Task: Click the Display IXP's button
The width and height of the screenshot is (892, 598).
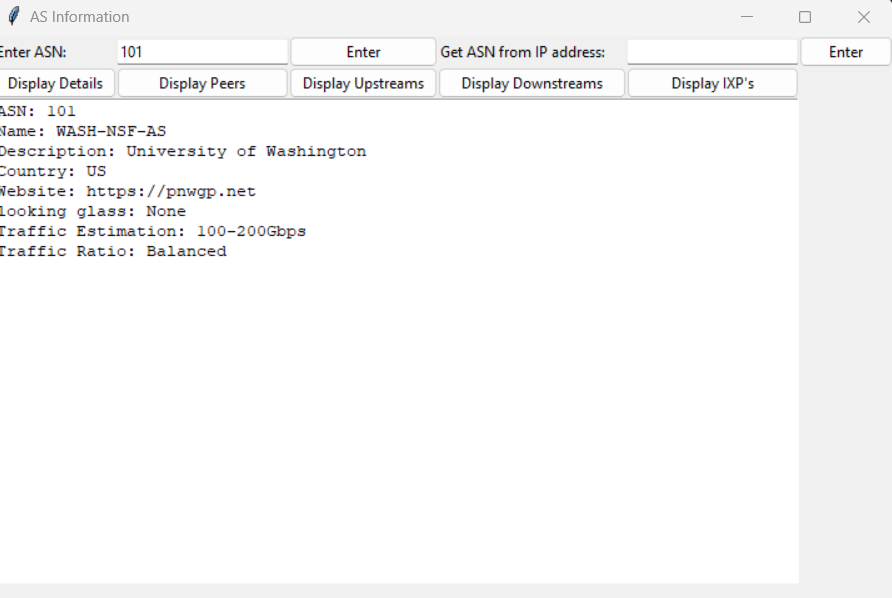Action: 712,83
